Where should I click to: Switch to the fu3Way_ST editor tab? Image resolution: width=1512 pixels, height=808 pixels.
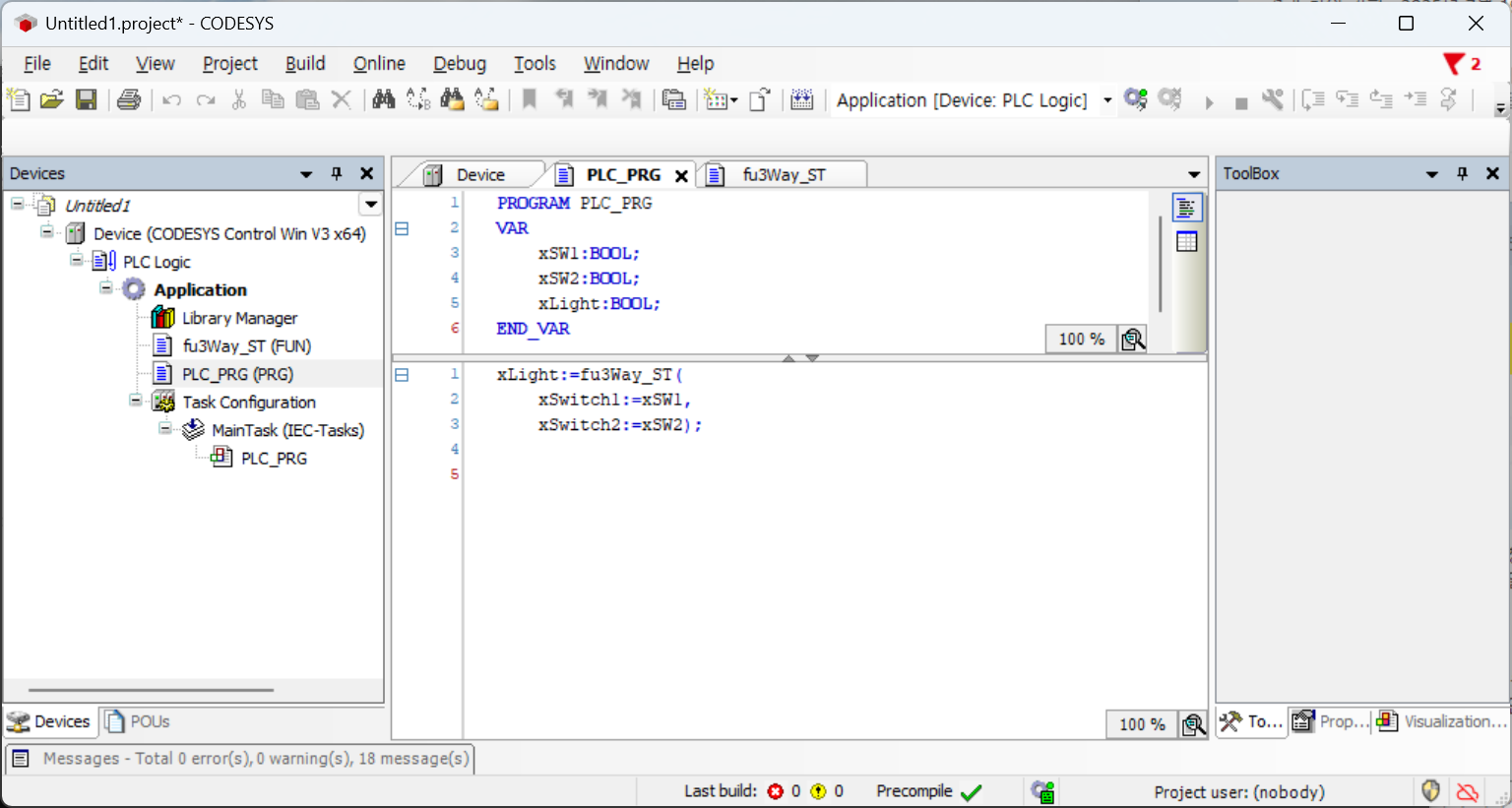pos(784,175)
